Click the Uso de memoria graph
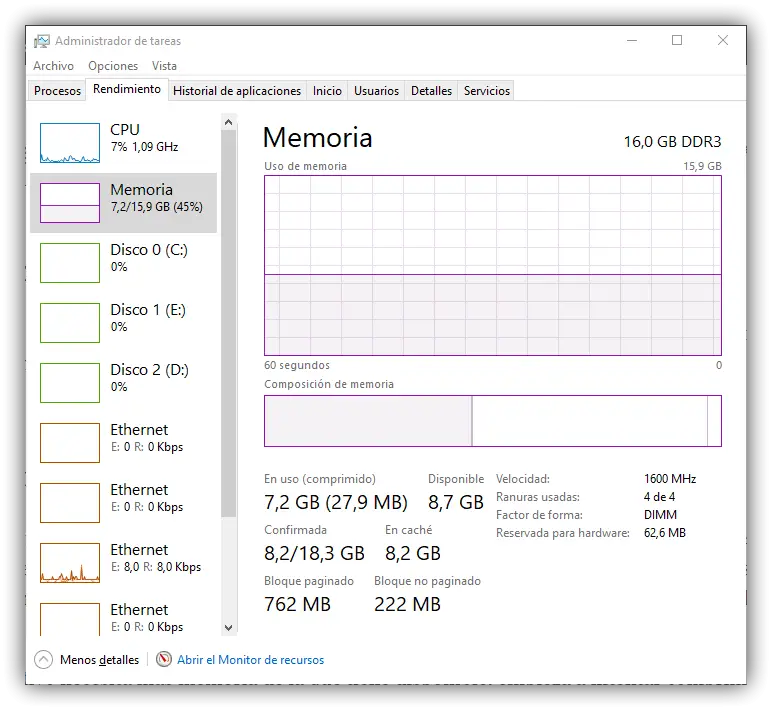 click(x=492, y=265)
